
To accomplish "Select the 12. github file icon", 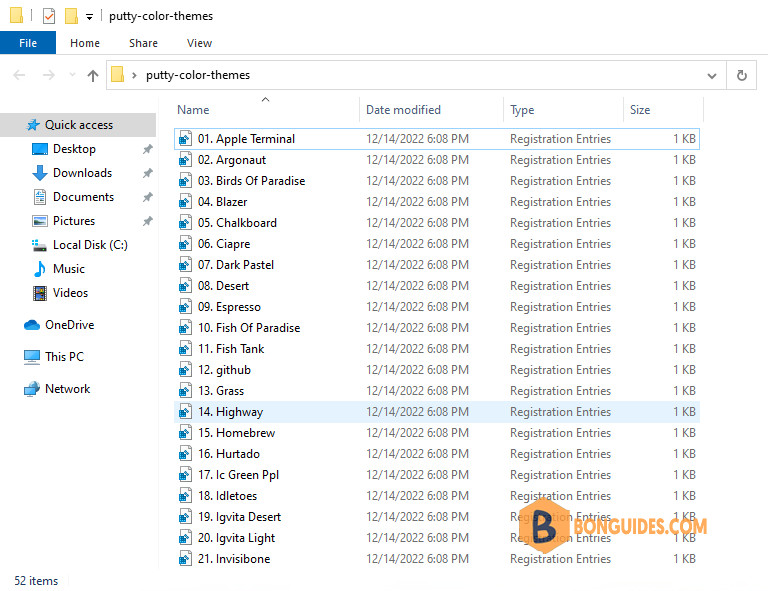I will click(x=185, y=370).
